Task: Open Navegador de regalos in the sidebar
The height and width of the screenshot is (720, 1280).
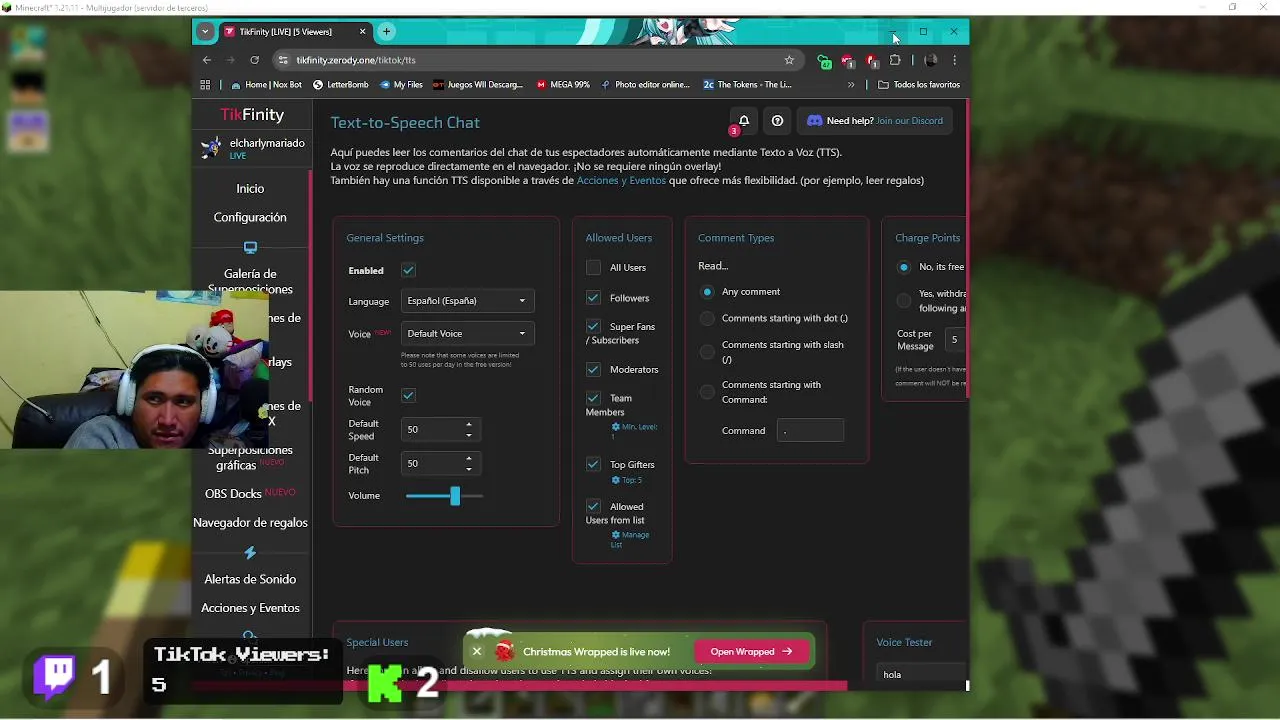Action: 250,523
